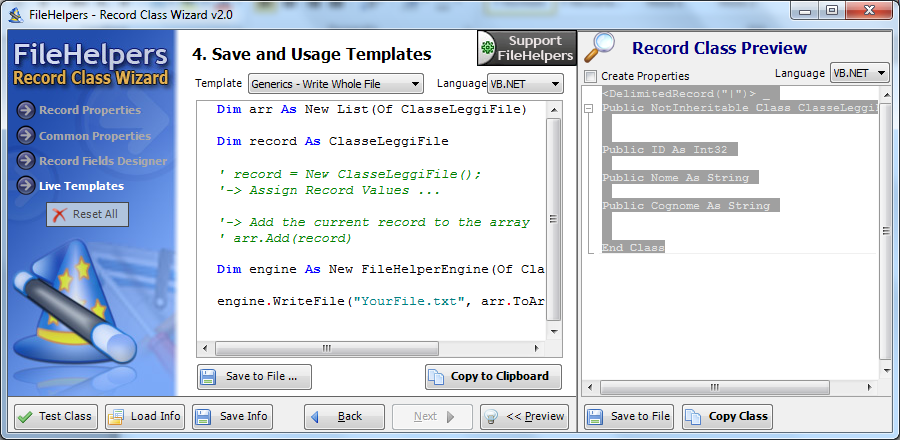Enable the Create Properties checkbox

590,76
